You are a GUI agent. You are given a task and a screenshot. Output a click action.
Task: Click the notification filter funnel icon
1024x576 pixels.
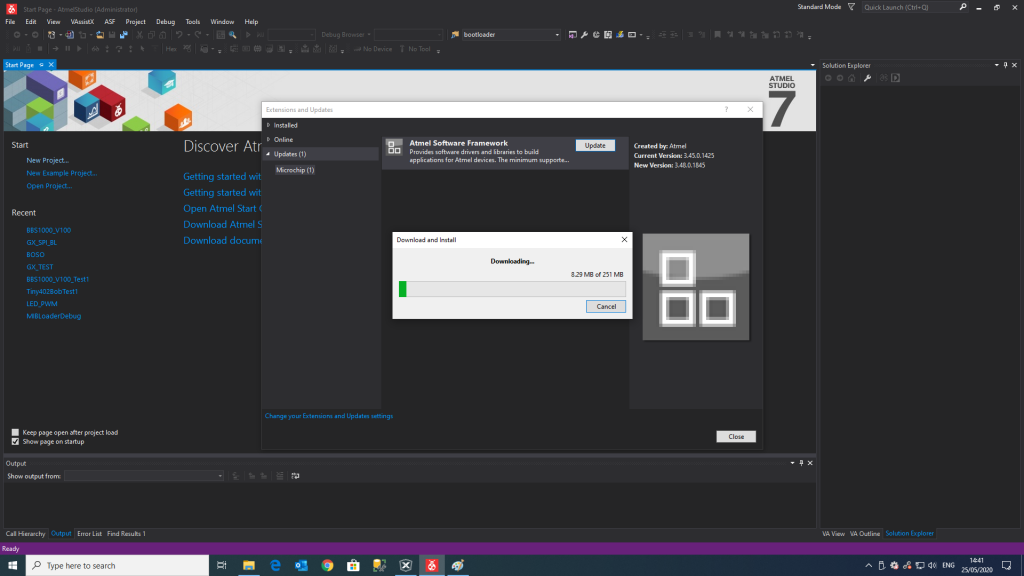click(851, 7)
